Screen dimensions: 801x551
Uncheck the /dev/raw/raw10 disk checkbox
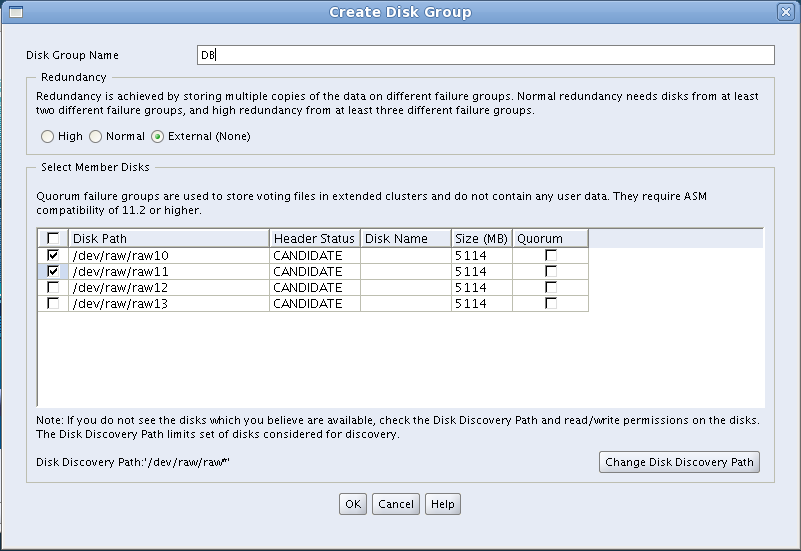tap(53, 255)
